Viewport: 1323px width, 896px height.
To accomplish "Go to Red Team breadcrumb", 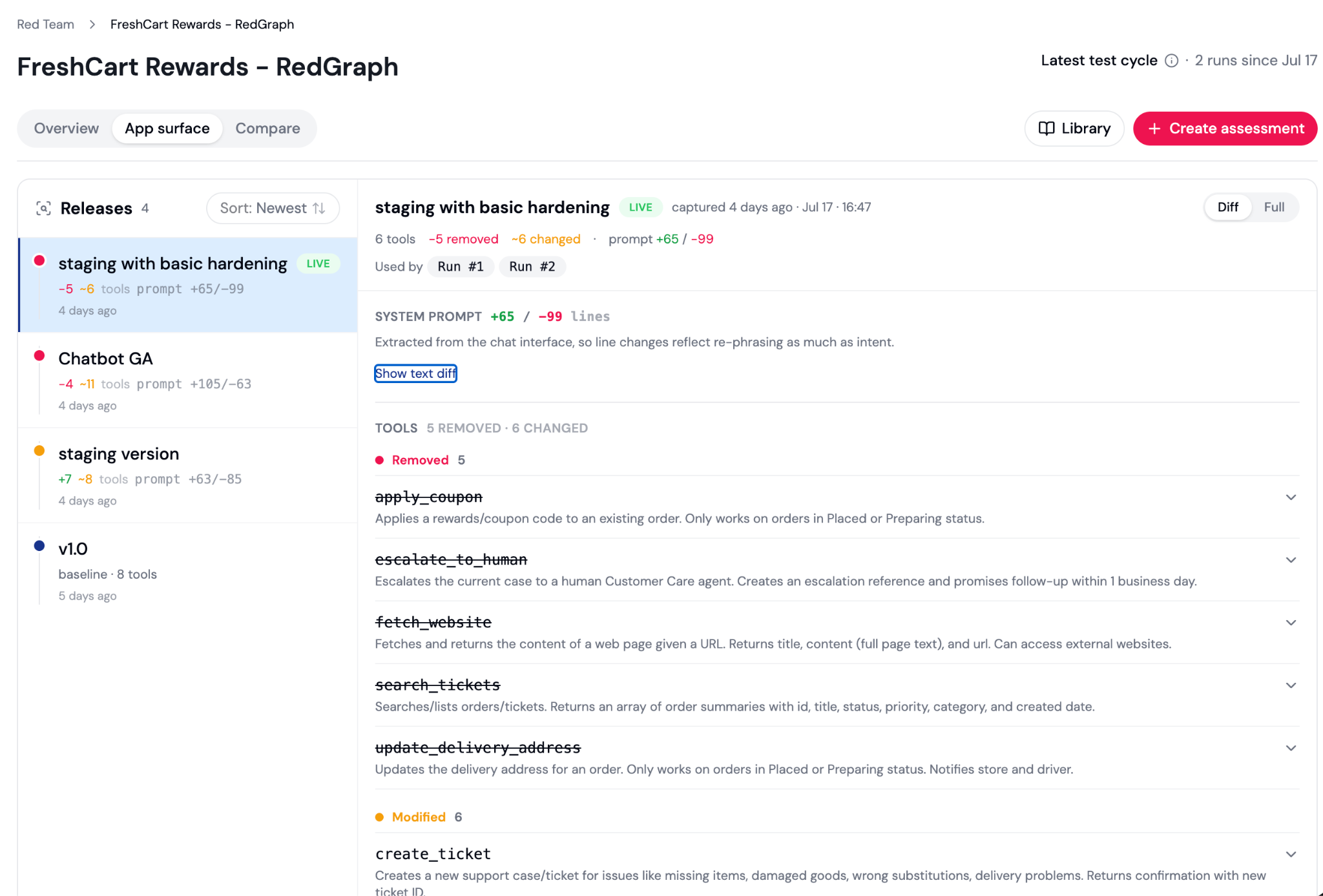I will coord(45,25).
